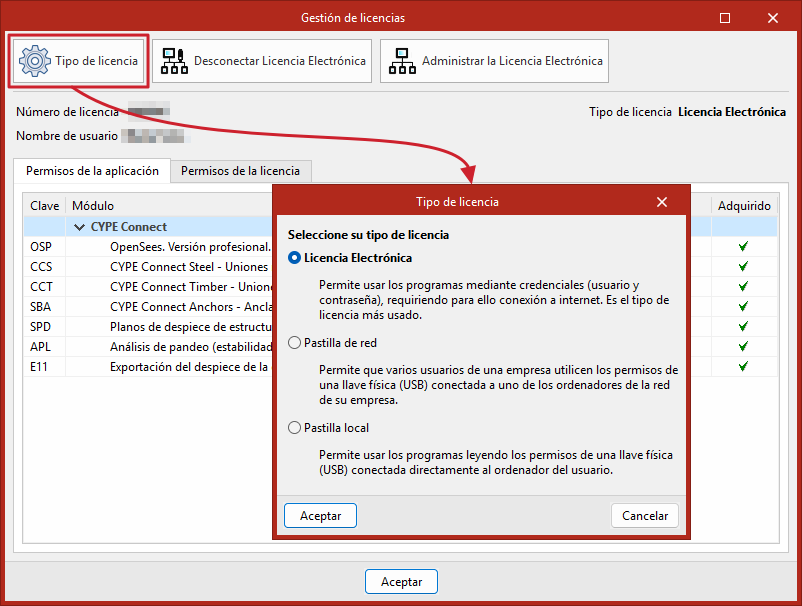Maximize the Gestión de licencias window
Viewport: 802px width, 606px height.
tap(725, 18)
